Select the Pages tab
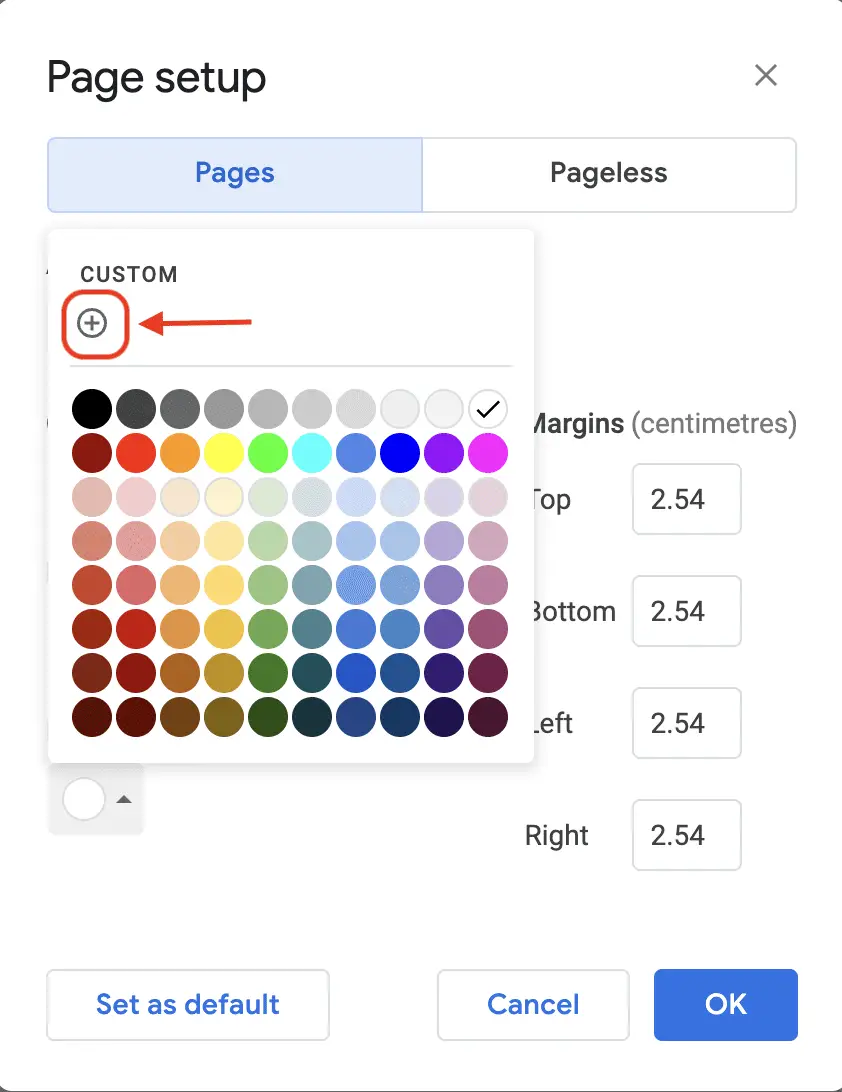842x1092 pixels. (234, 173)
